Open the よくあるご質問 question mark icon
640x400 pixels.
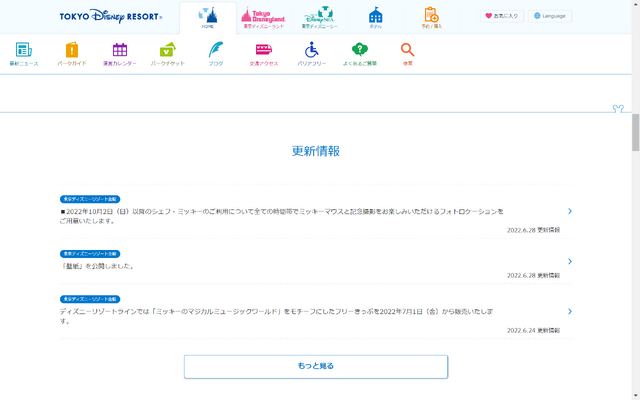[x=360, y=49]
